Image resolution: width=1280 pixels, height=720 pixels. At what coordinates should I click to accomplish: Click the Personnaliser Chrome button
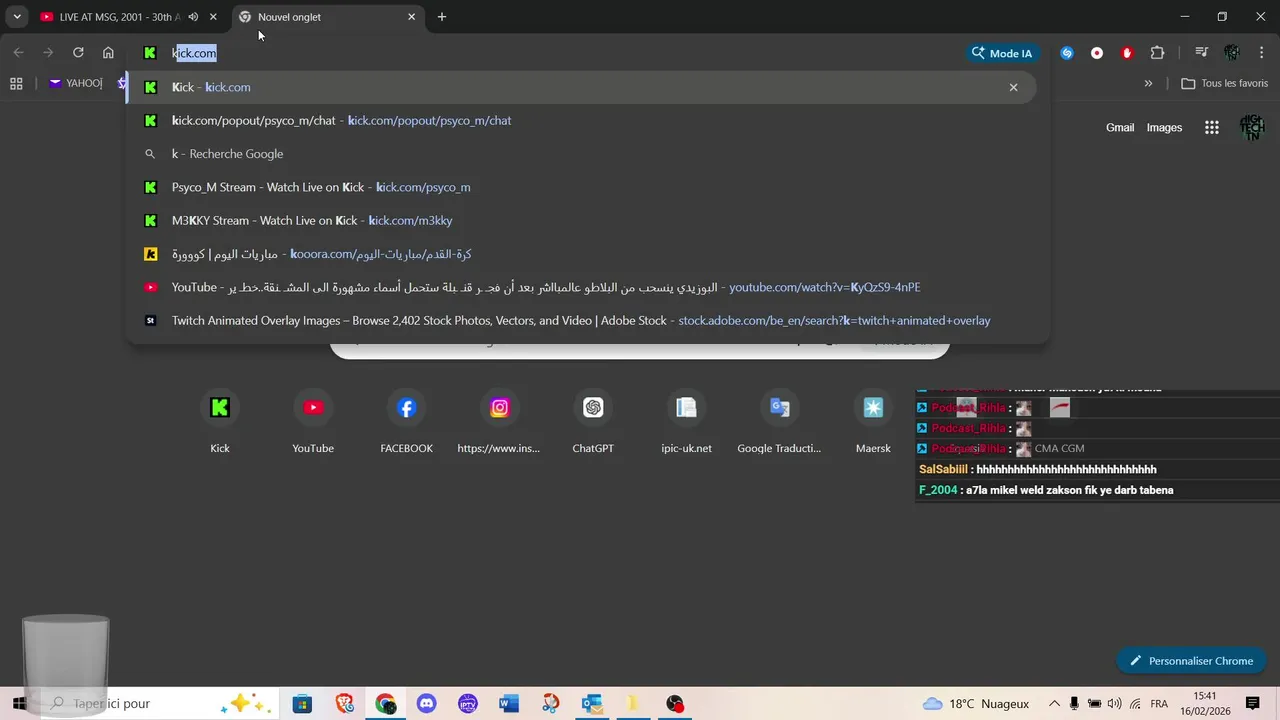[1191, 661]
